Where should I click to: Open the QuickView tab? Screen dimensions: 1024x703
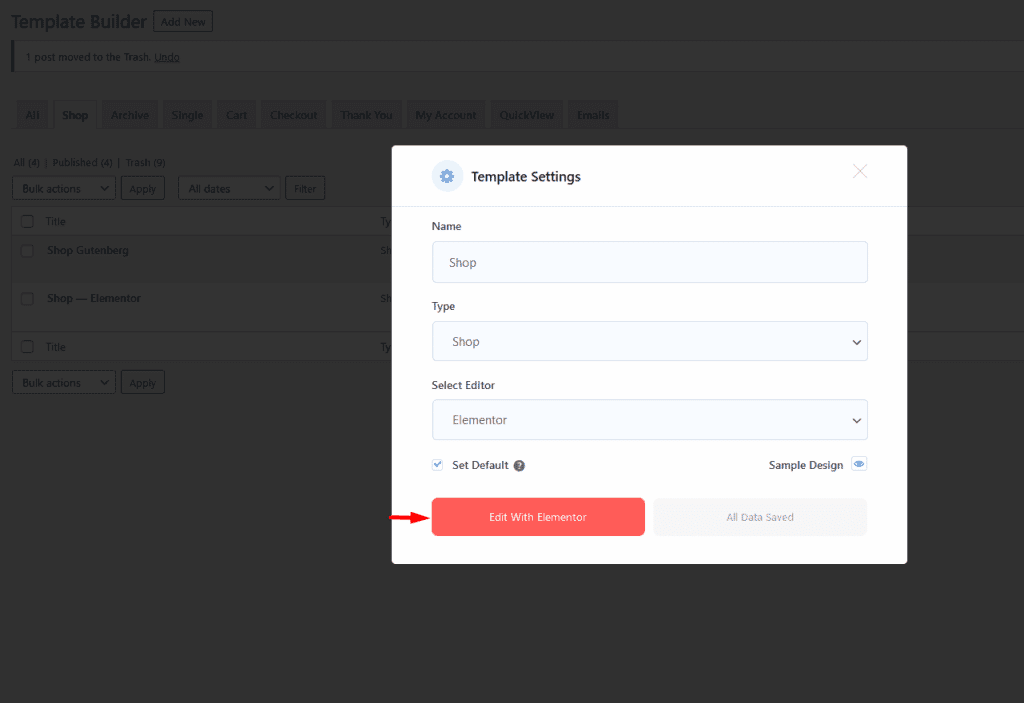click(x=526, y=115)
